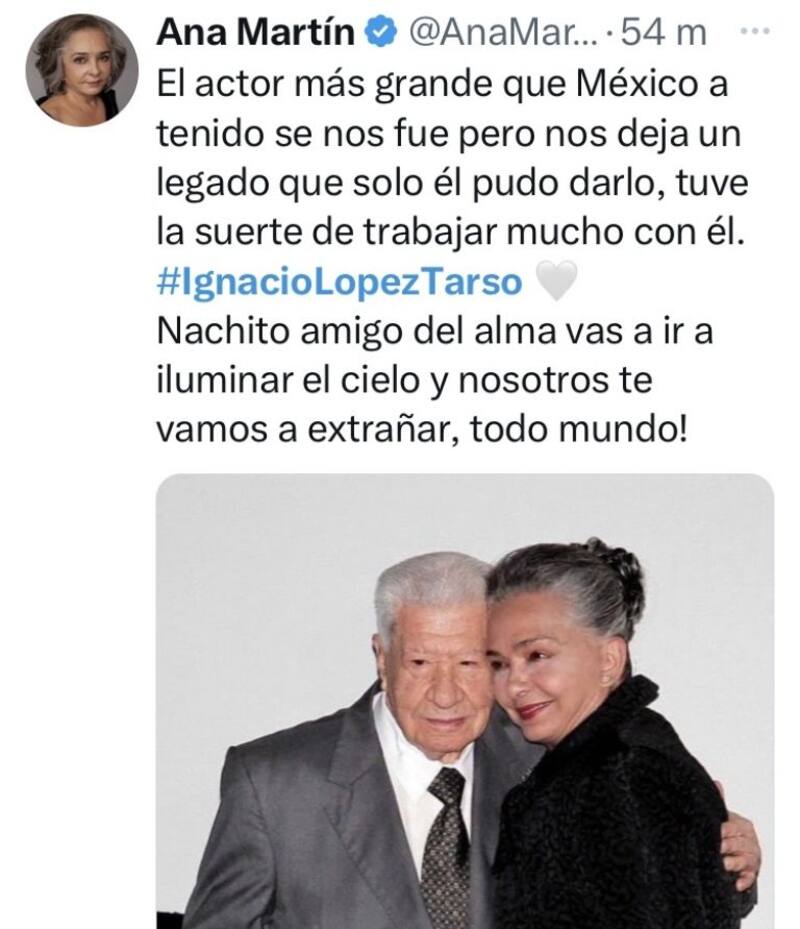Click the line 'Nachito amigo del alma'
Viewport: 800px width, 929px height.
tap(435, 331)
